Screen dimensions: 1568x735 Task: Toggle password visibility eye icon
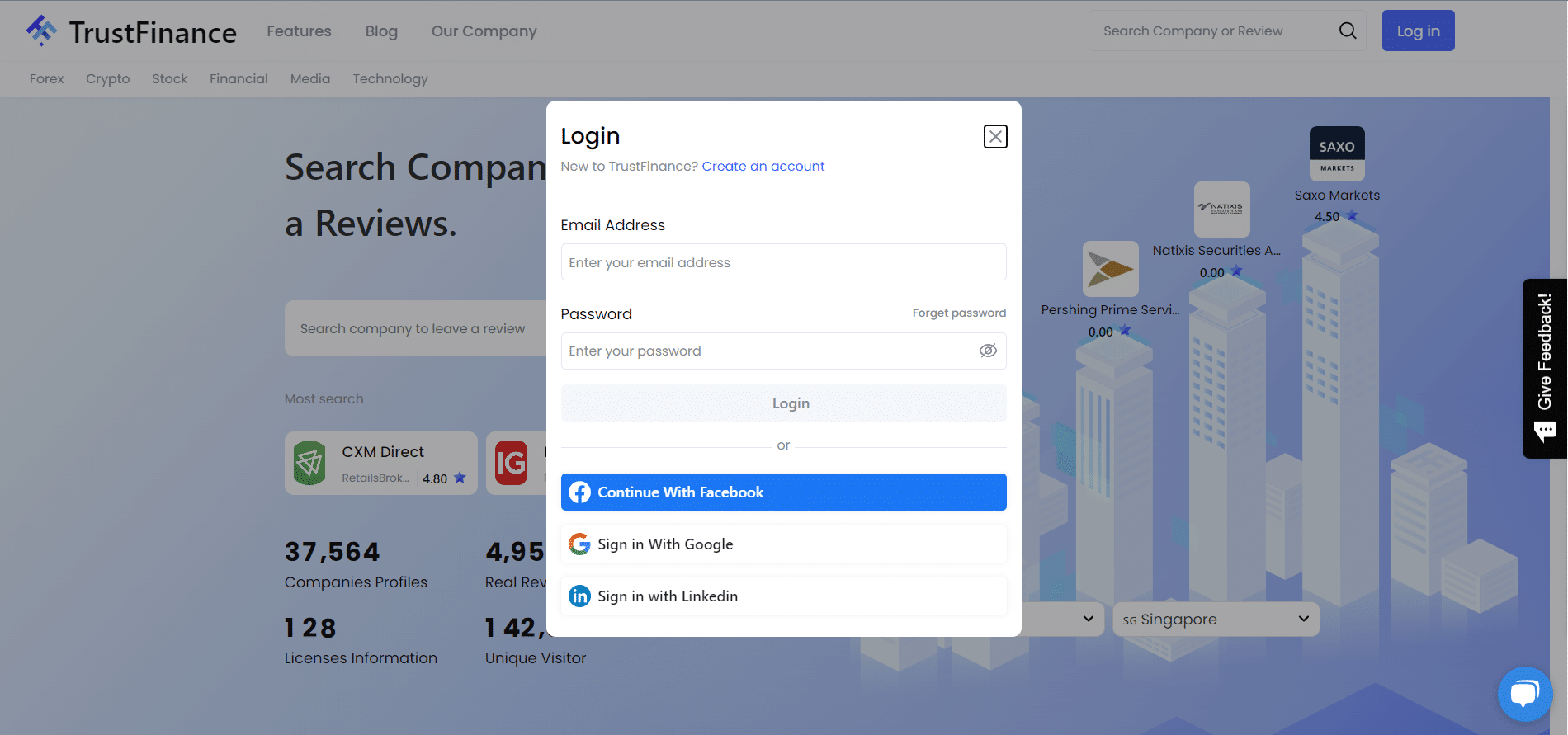point(987,351)
